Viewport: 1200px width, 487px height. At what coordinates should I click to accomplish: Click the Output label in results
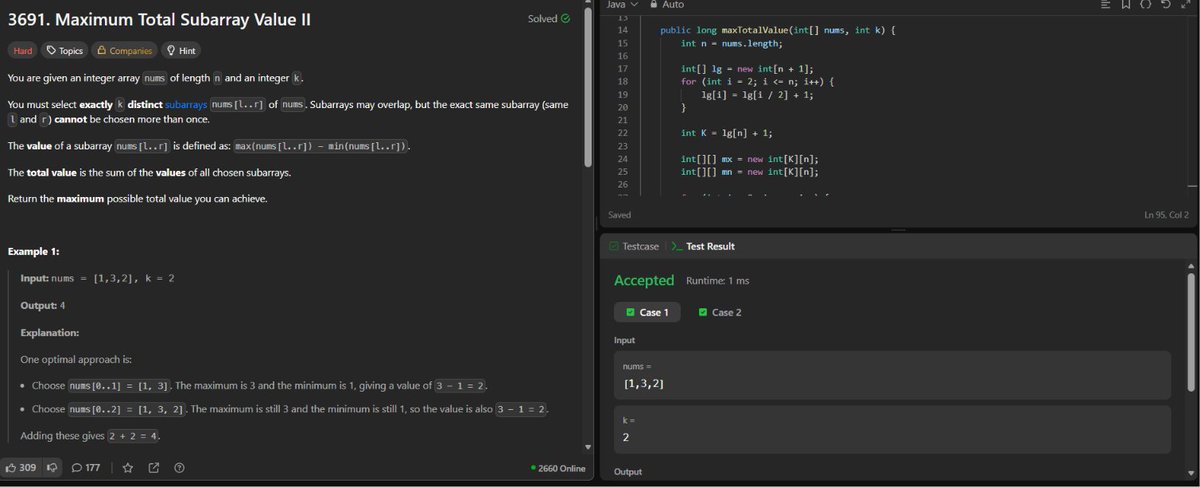[x=628, y=472]
